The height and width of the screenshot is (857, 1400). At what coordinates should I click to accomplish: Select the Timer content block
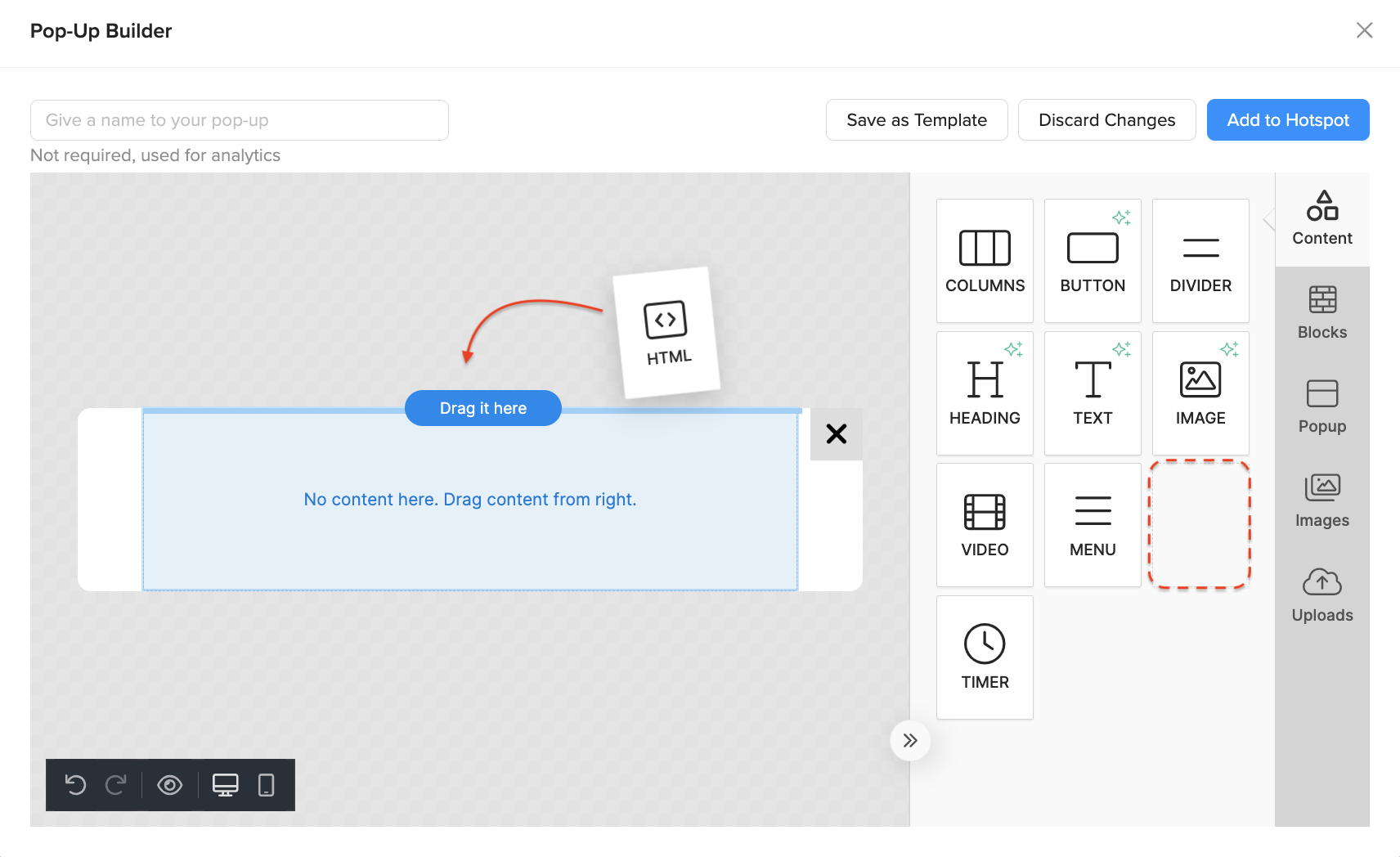point(985,657)
